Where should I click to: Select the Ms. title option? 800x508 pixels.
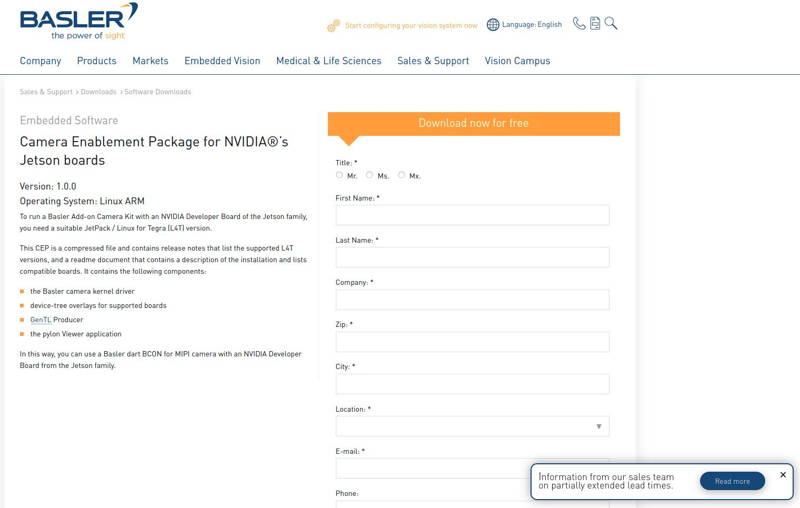click(369, 175)
